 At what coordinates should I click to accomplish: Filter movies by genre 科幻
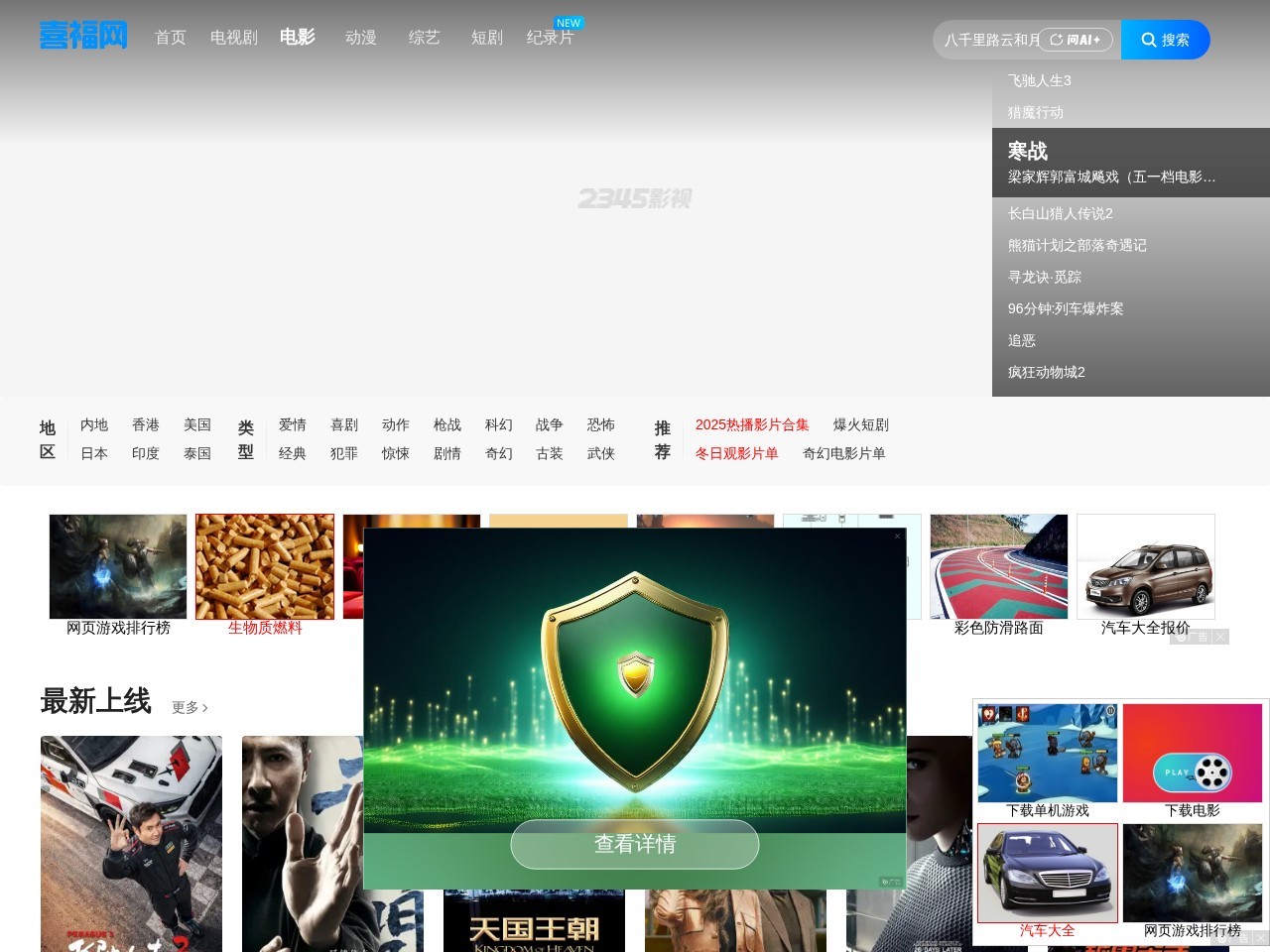[499, 424]
